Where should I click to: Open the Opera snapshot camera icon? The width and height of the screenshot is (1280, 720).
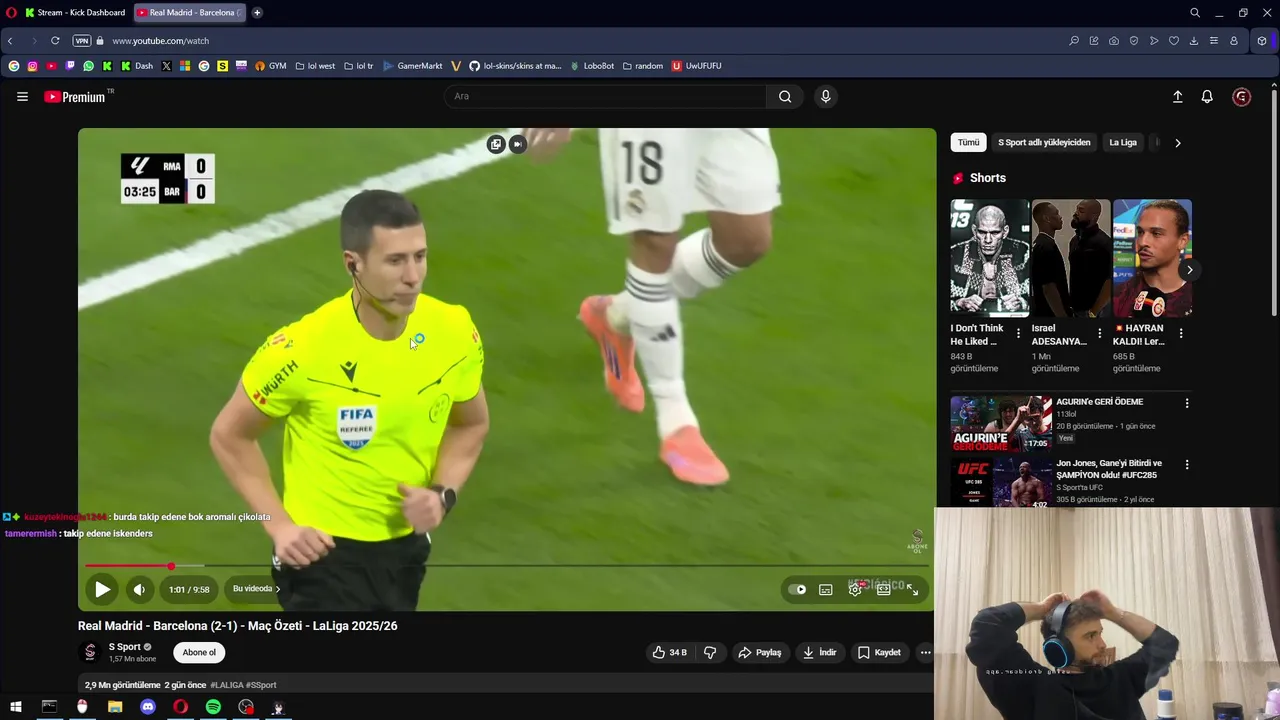point(1114,41)
